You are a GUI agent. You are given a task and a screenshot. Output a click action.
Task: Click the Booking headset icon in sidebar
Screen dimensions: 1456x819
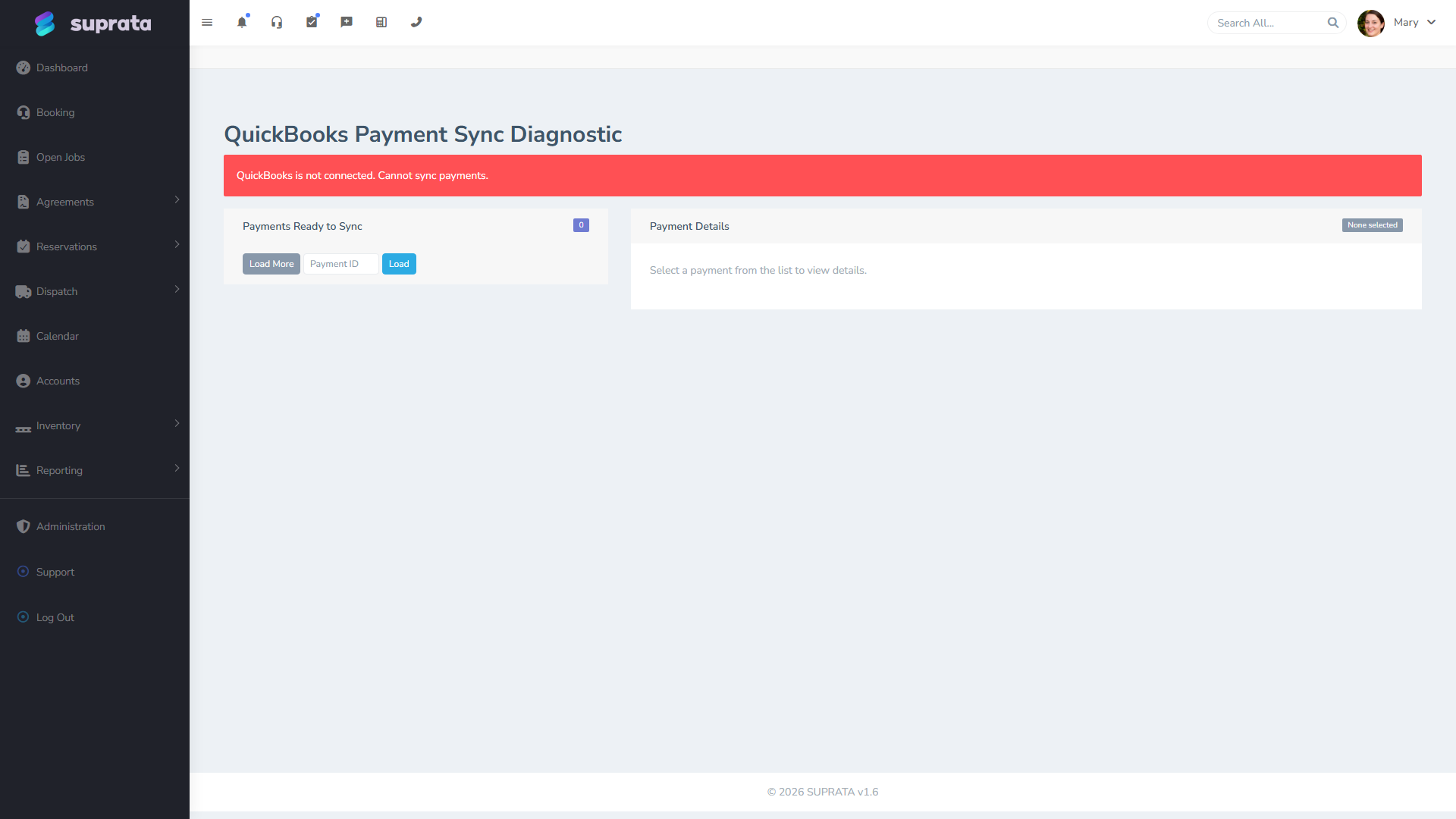click(x=24, y=112)
